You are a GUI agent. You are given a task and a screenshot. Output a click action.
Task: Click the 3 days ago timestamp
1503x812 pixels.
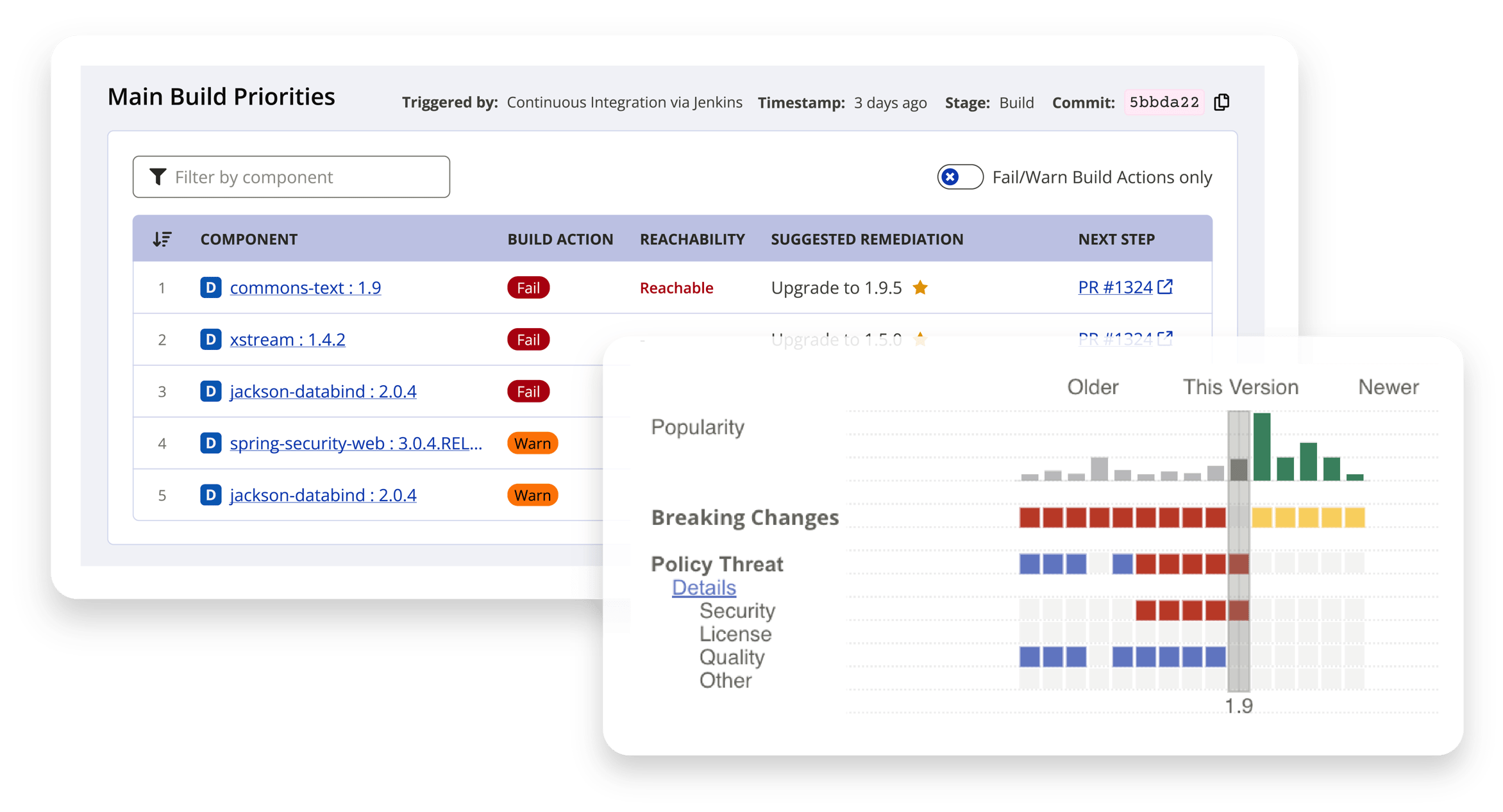tap(890, 103)
